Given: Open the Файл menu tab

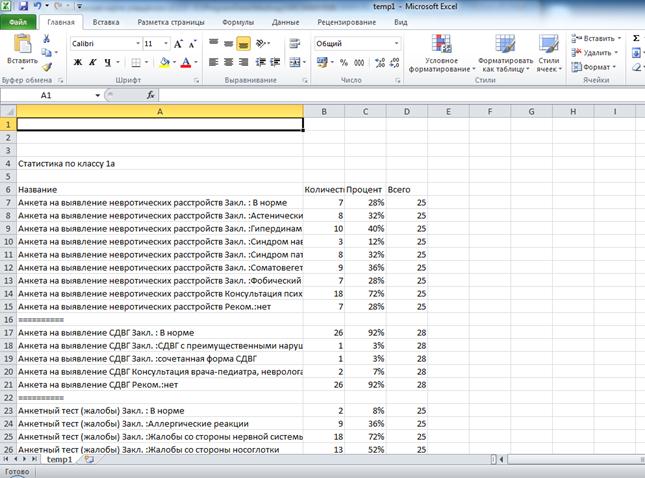Looking at the screenshot, I should click(18, 21).
